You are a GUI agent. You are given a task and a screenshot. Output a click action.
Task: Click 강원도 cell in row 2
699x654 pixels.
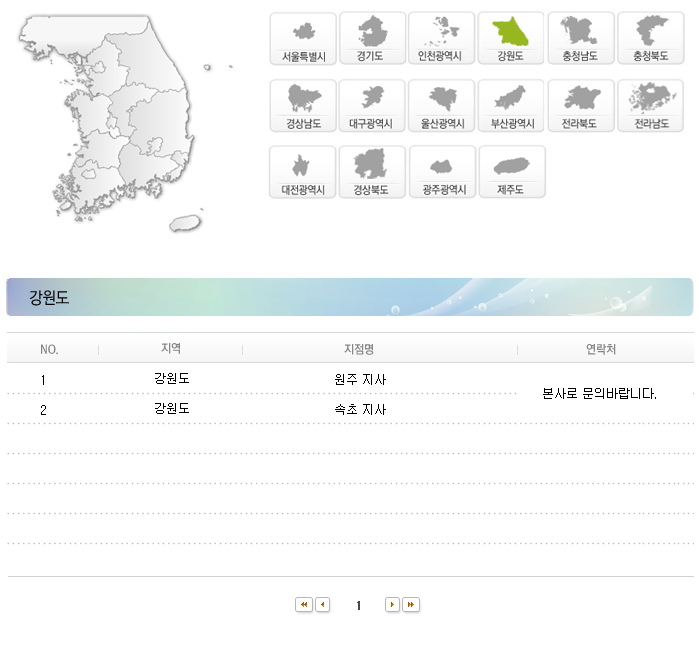tap(172, 408)
